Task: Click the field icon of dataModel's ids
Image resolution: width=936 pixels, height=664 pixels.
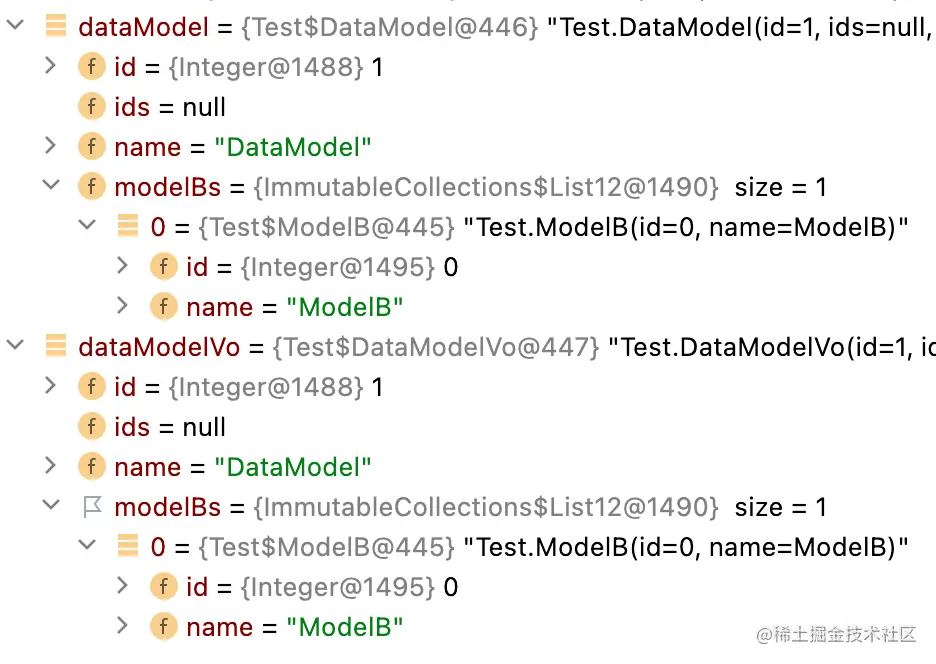Action: pyautogui.click(x=91, y=107)
